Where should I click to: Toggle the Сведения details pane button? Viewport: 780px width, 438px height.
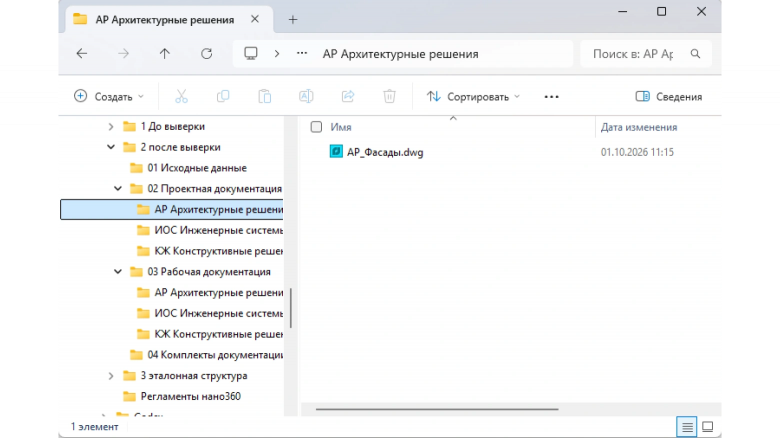[x=669, y=97]
